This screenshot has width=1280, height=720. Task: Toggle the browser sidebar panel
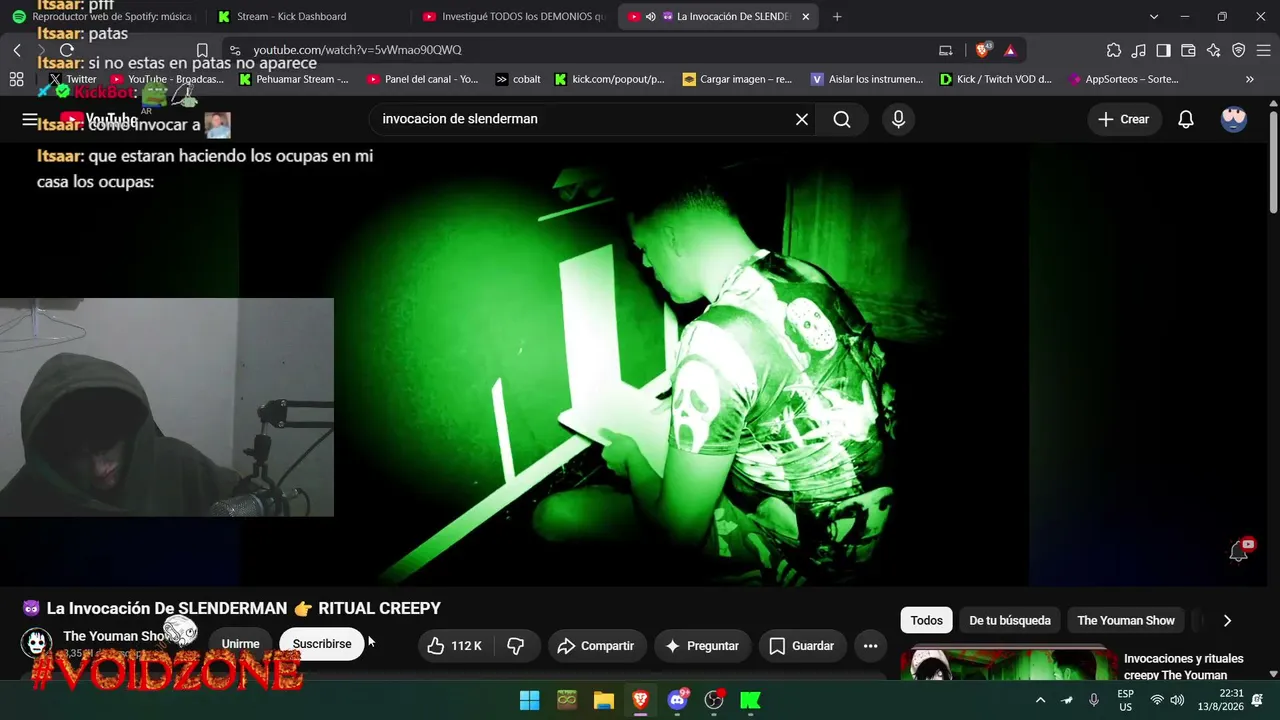(1164, 50)
